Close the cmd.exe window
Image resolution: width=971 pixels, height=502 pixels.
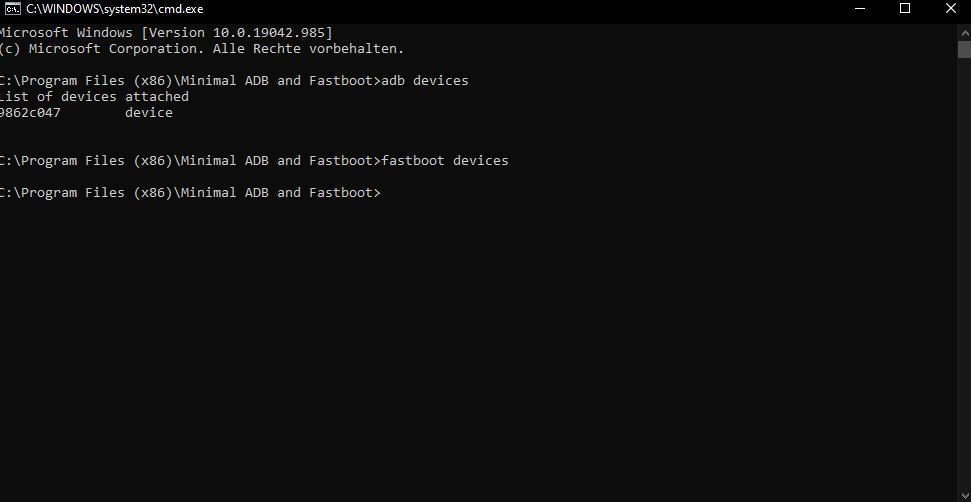click(x=951, y=9)
